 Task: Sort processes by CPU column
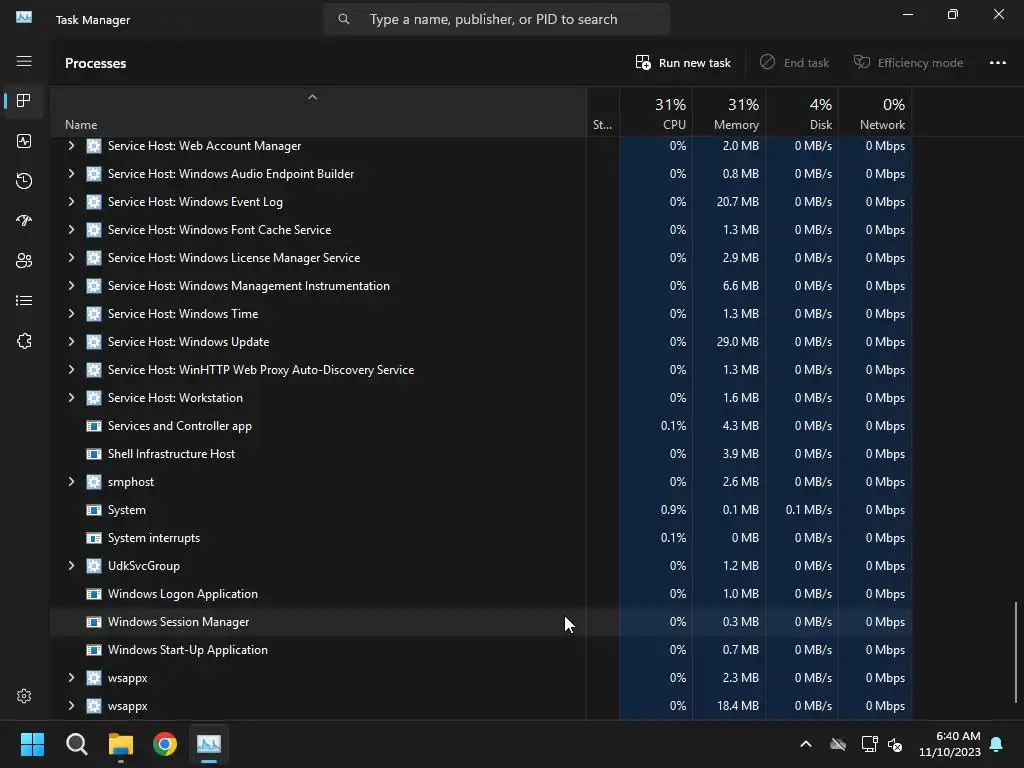pyautogui.click(x=656, y=114)
